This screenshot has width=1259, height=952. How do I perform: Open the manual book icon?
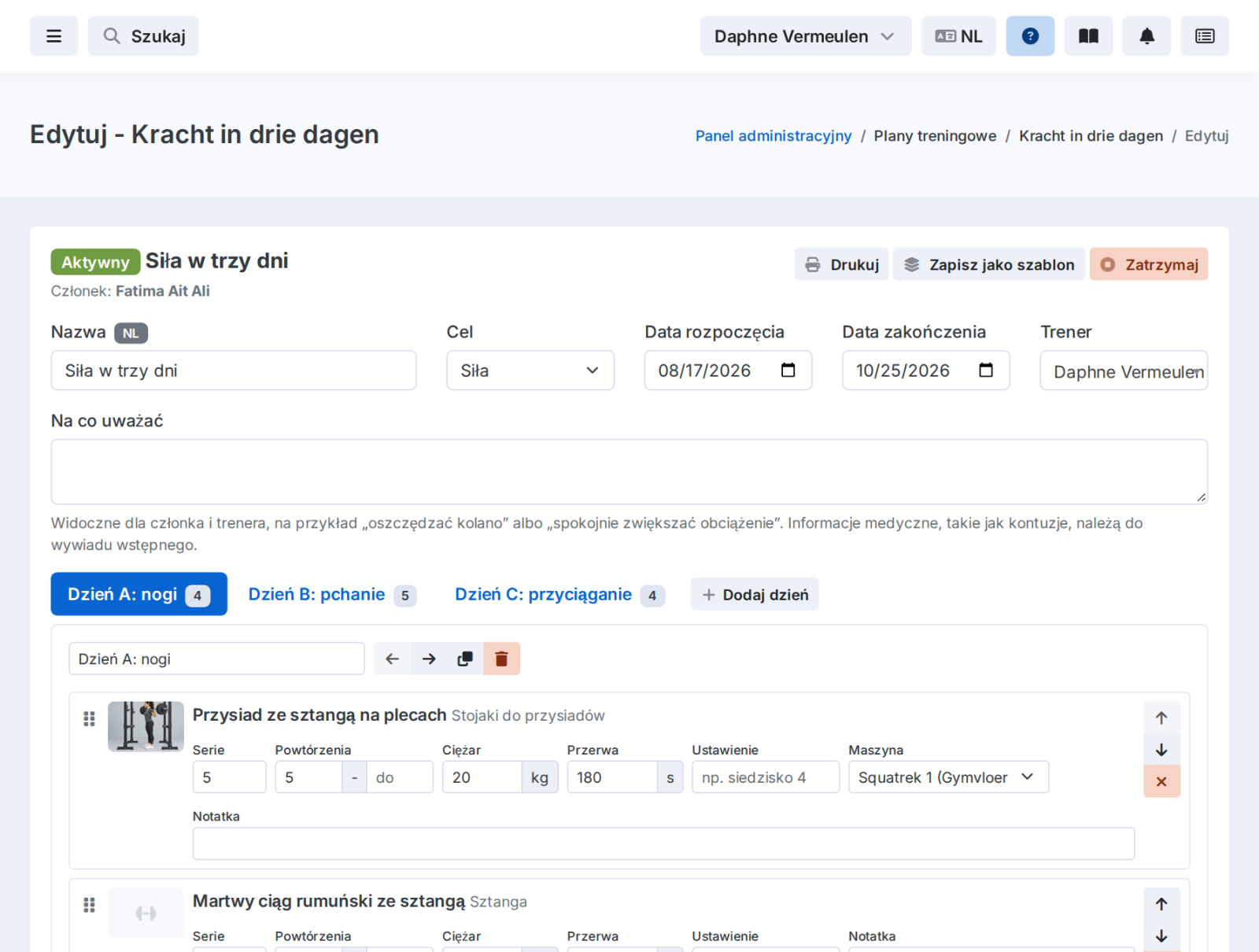[x=1088, y=36]
